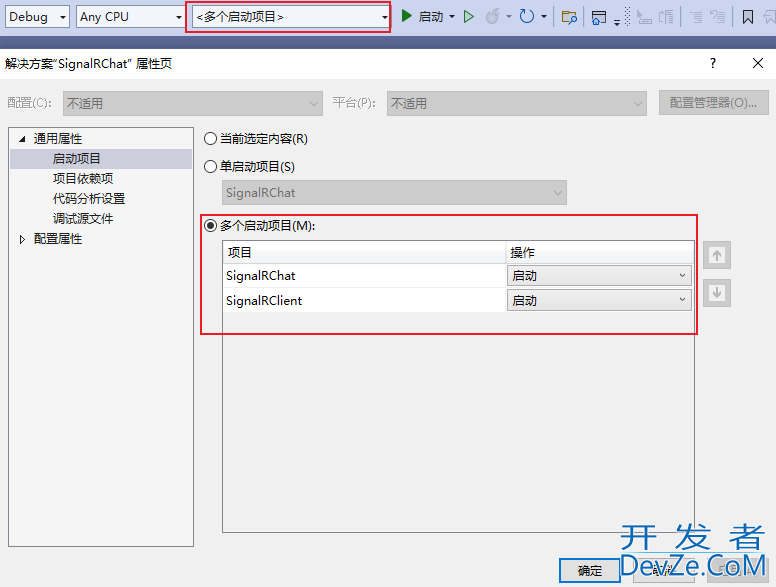
Task: Close the SignalRChat property pages dialog
Action: point(758,63)
